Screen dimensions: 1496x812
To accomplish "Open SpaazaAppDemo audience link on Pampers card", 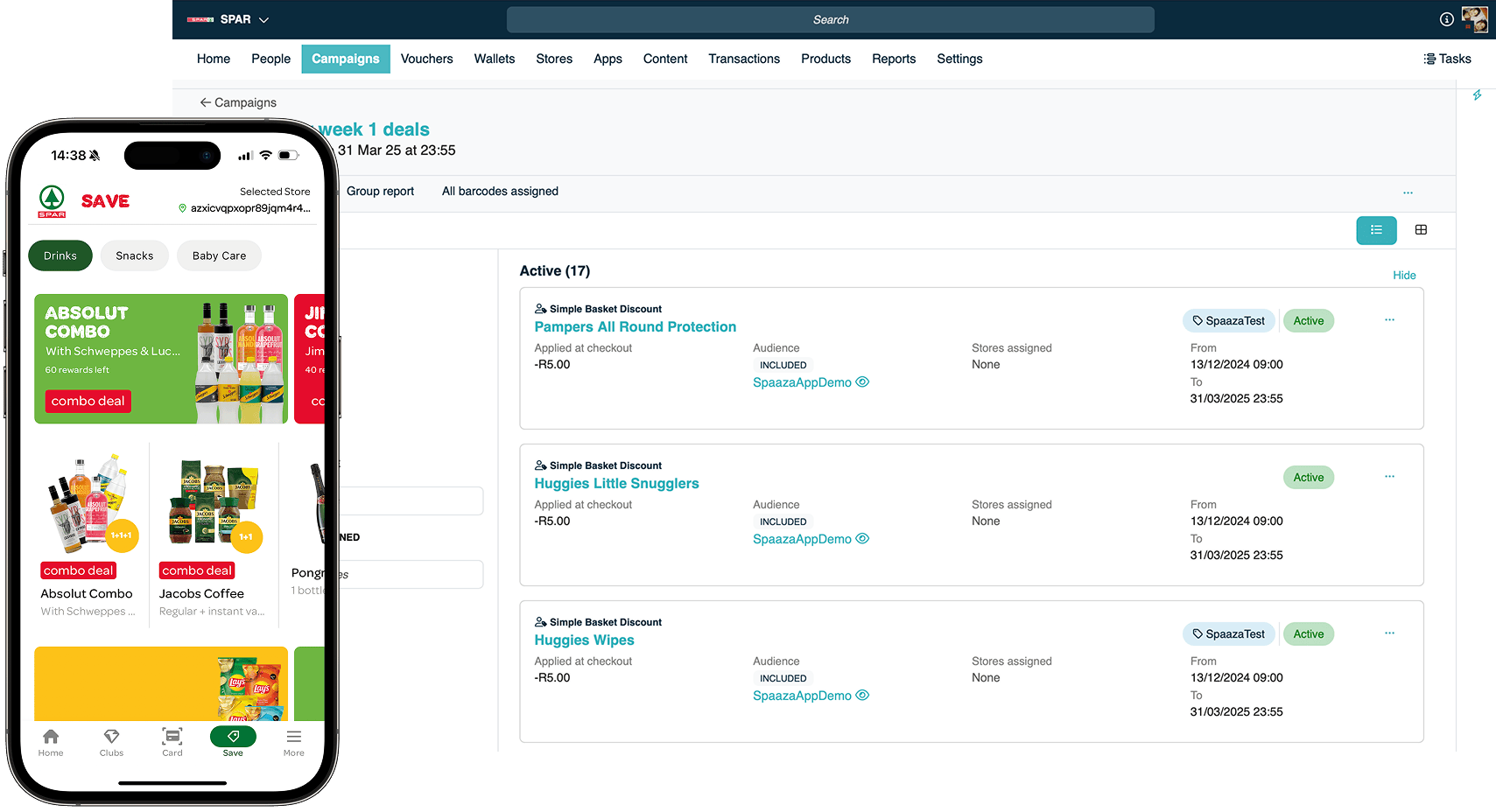I will [802, 382].
